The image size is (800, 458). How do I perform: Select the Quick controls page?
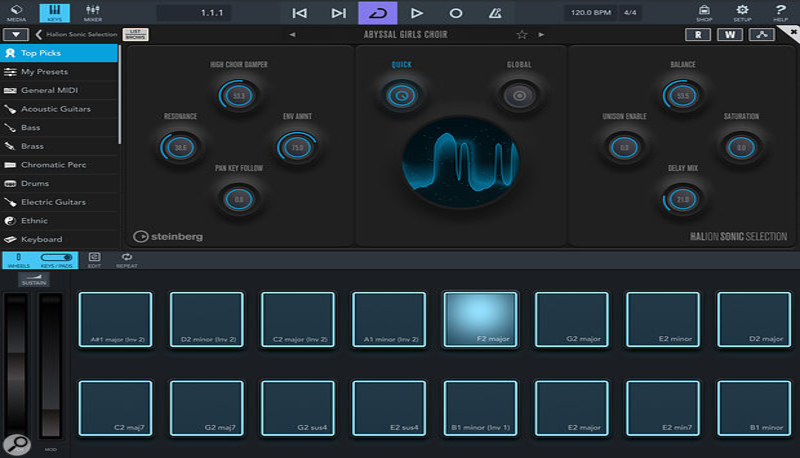402,95
